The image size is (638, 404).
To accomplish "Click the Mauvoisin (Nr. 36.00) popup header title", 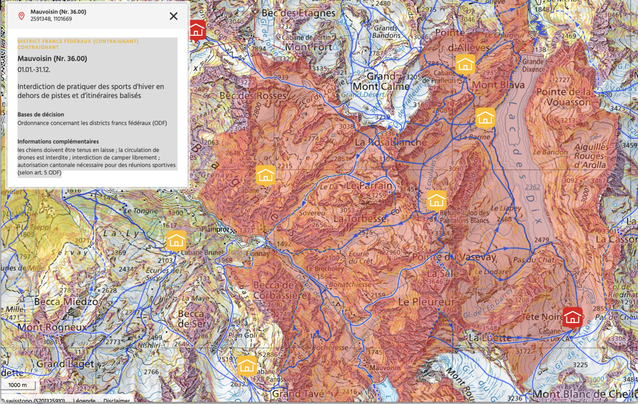I will tap(57, 11).
